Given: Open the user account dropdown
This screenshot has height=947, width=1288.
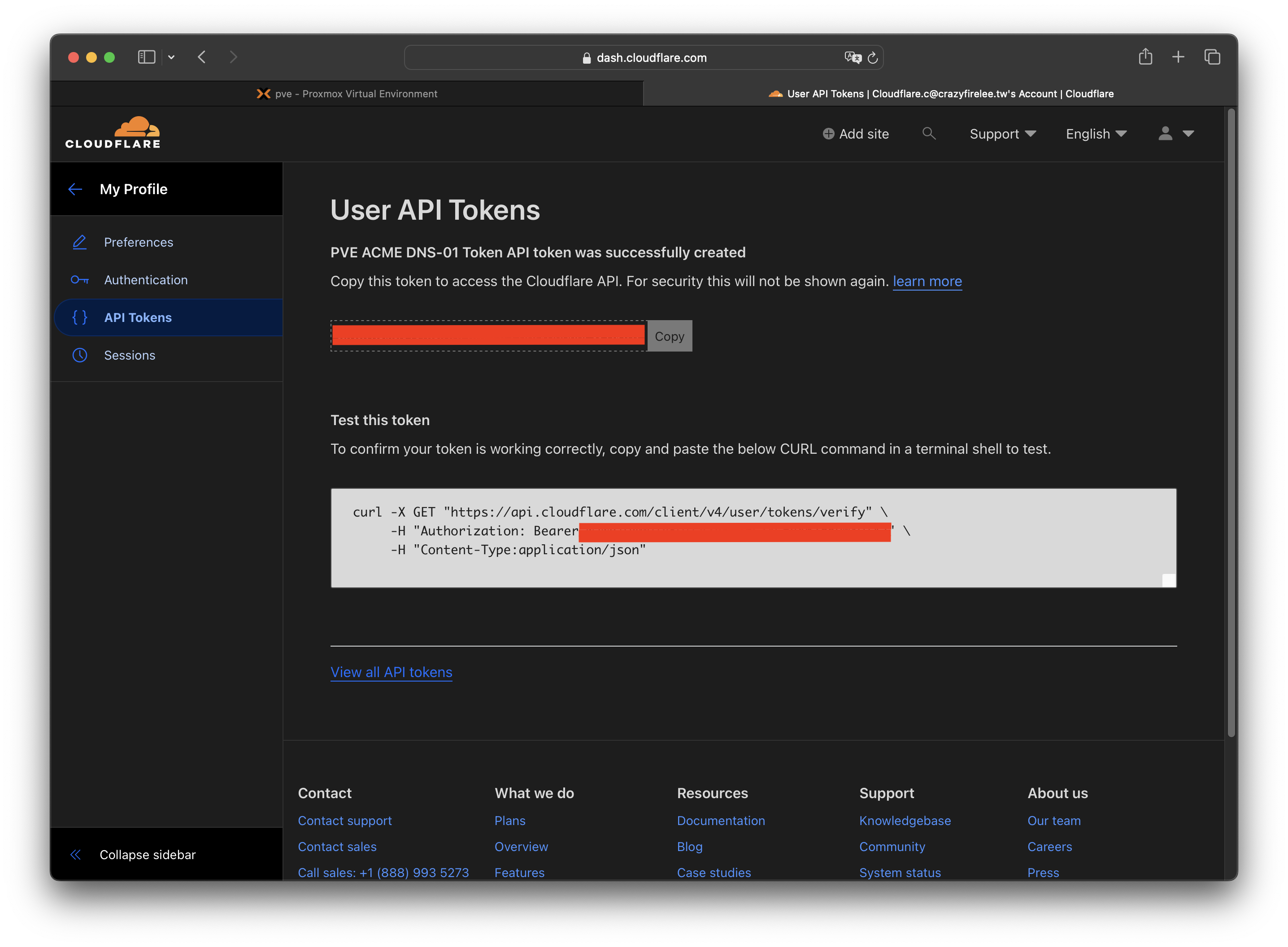Looking at the screenshot, I should [x=1175, y=134].
